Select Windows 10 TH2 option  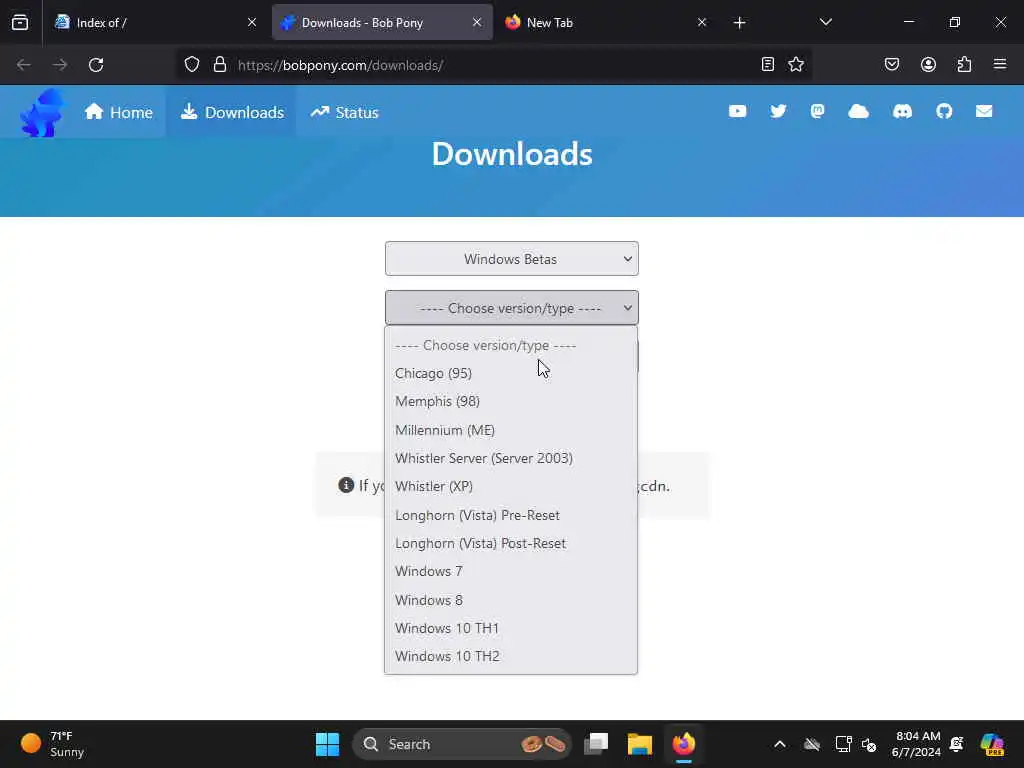511,656
